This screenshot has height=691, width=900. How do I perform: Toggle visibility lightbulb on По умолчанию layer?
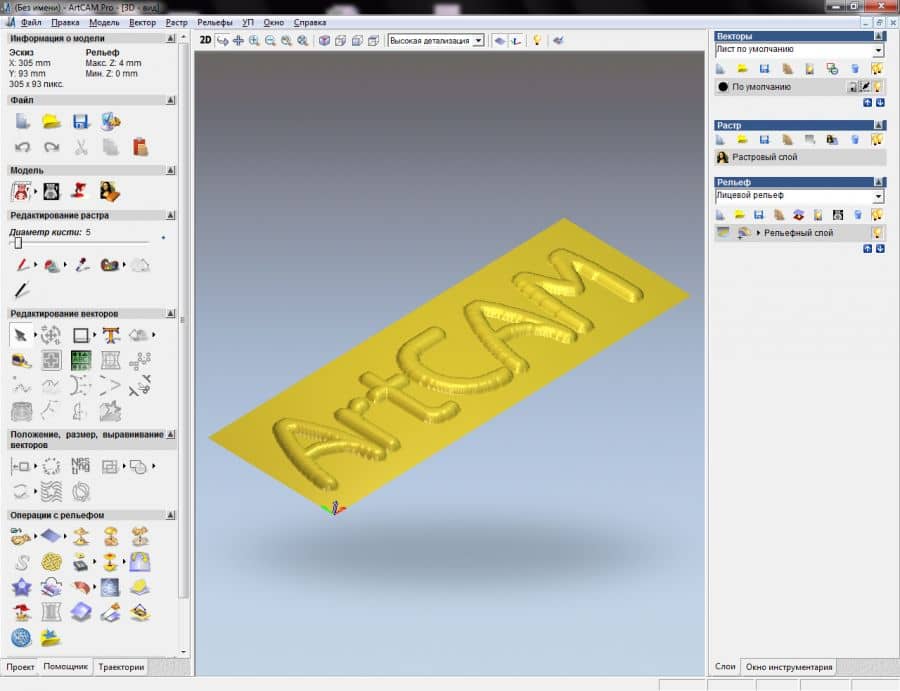click(x=878, y=87)
